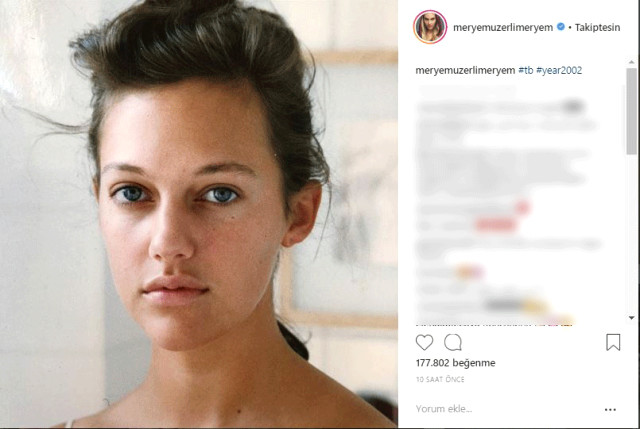Save post with the bookmark icon
This screenshot has width=640, height=429.
[613, 342]
